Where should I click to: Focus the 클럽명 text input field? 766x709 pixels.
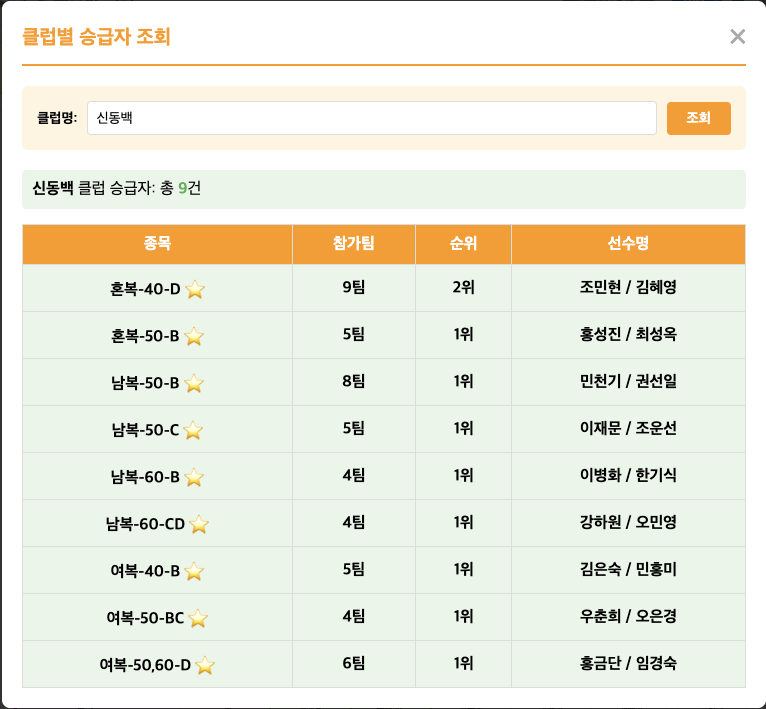point(371,118)
